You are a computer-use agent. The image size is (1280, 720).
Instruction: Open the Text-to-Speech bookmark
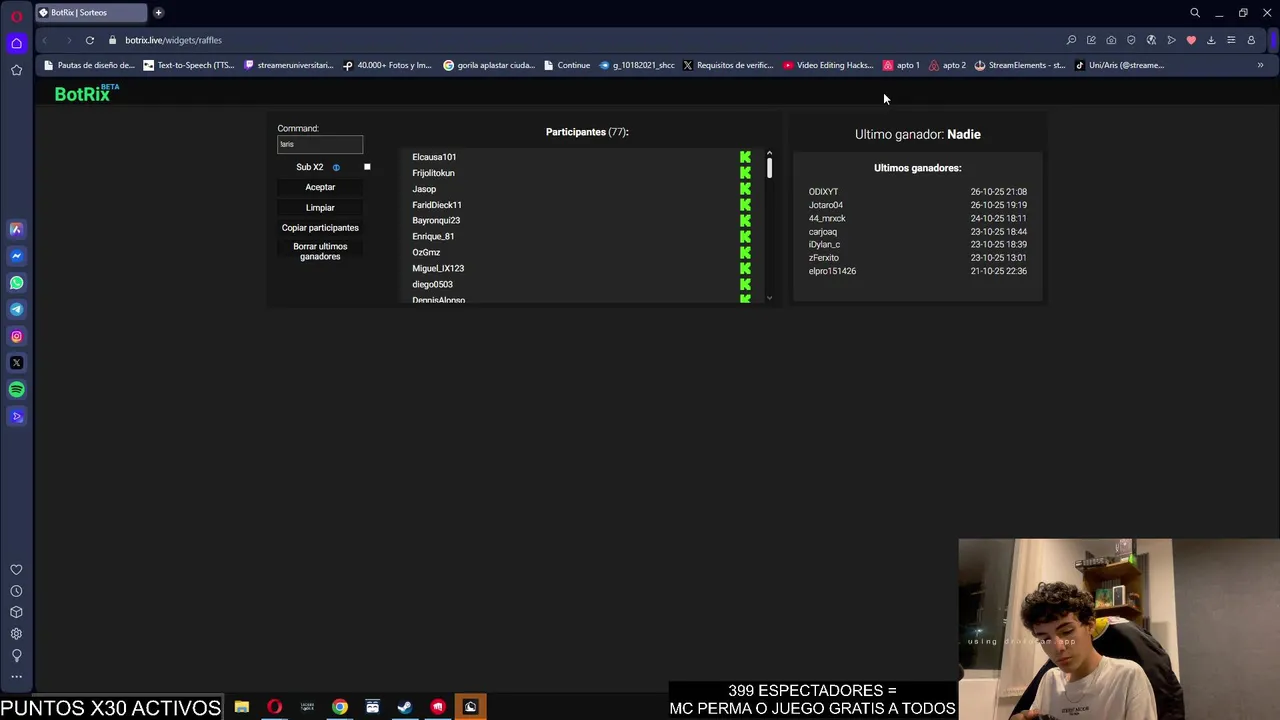pos(189,65)
